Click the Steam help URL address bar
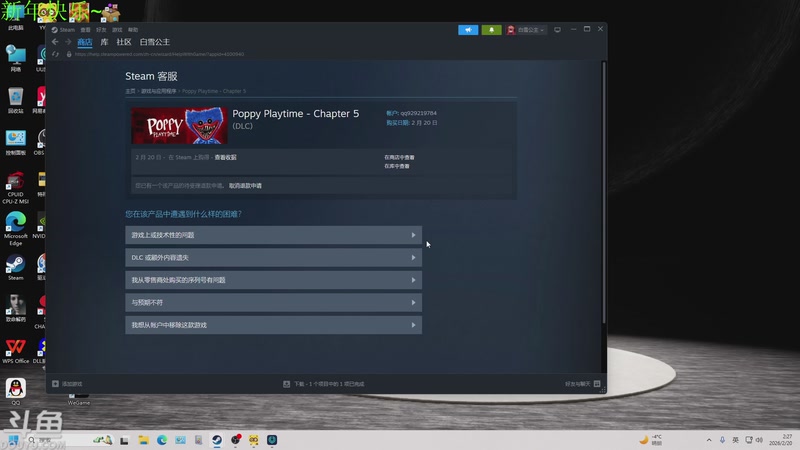This screenshot has width=800, height=450. [159, 54]
